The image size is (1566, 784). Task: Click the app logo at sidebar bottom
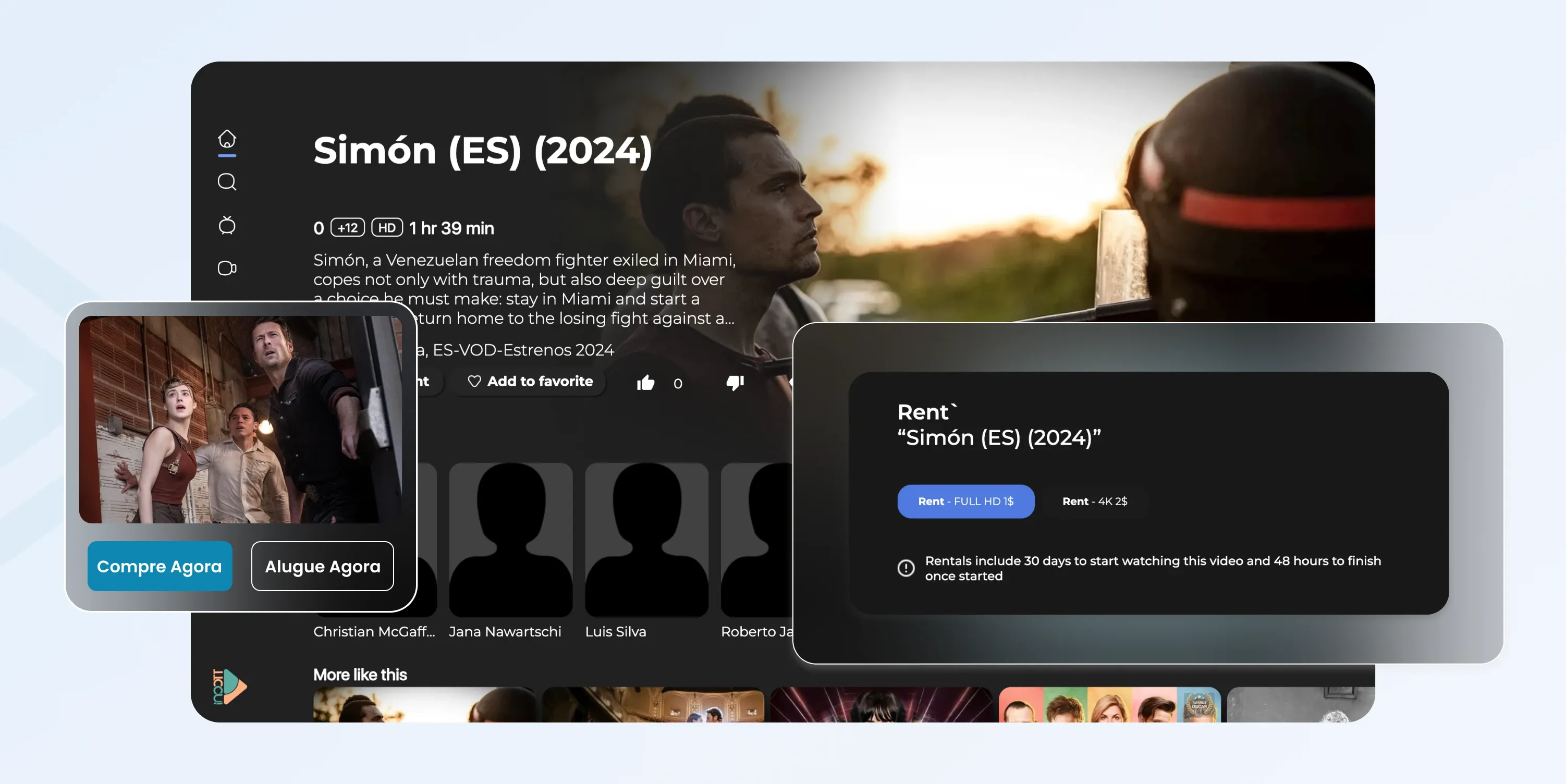point(230,686)
